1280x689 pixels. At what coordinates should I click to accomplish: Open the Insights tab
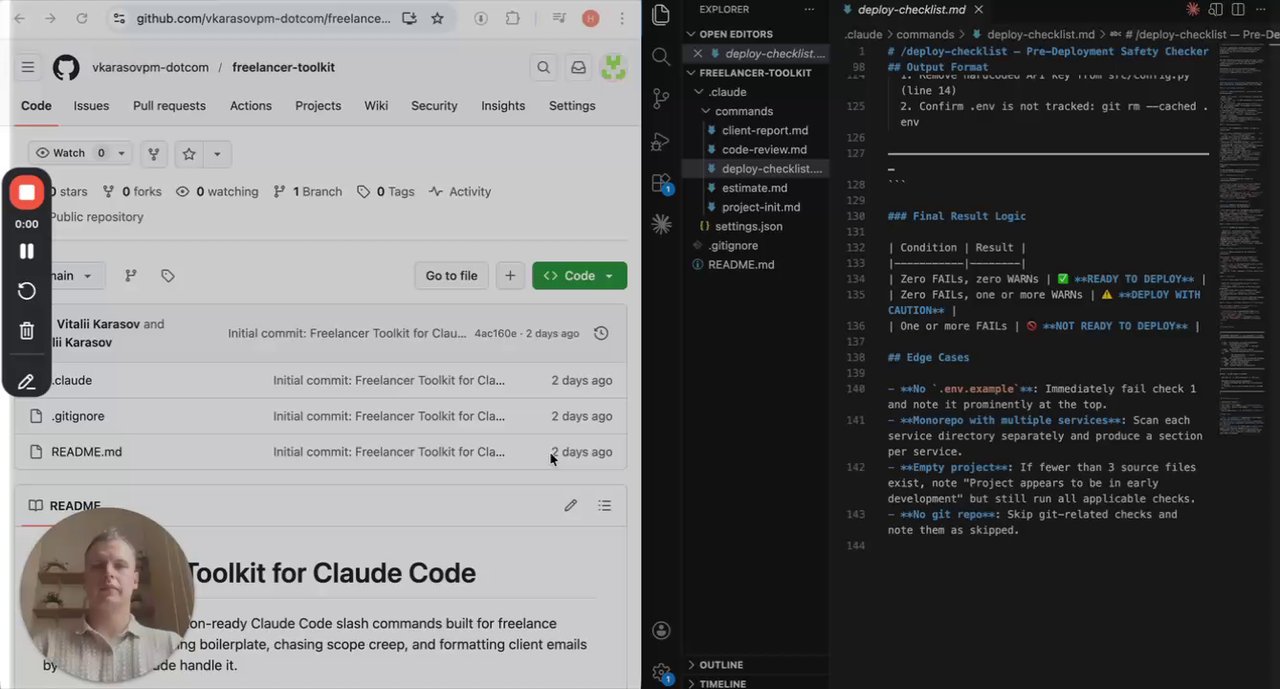(503, 105)
